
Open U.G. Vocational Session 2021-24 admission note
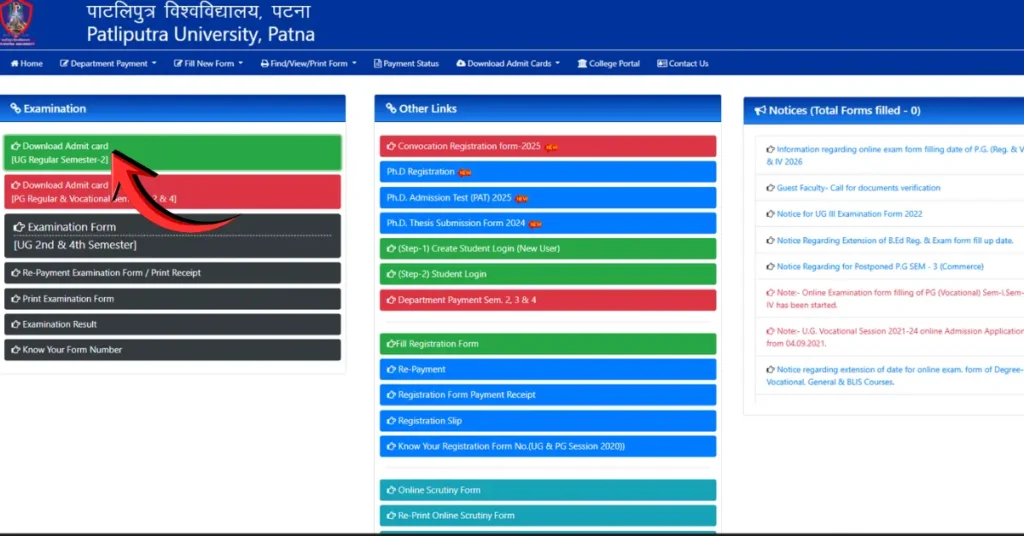(x=895, y=337)
